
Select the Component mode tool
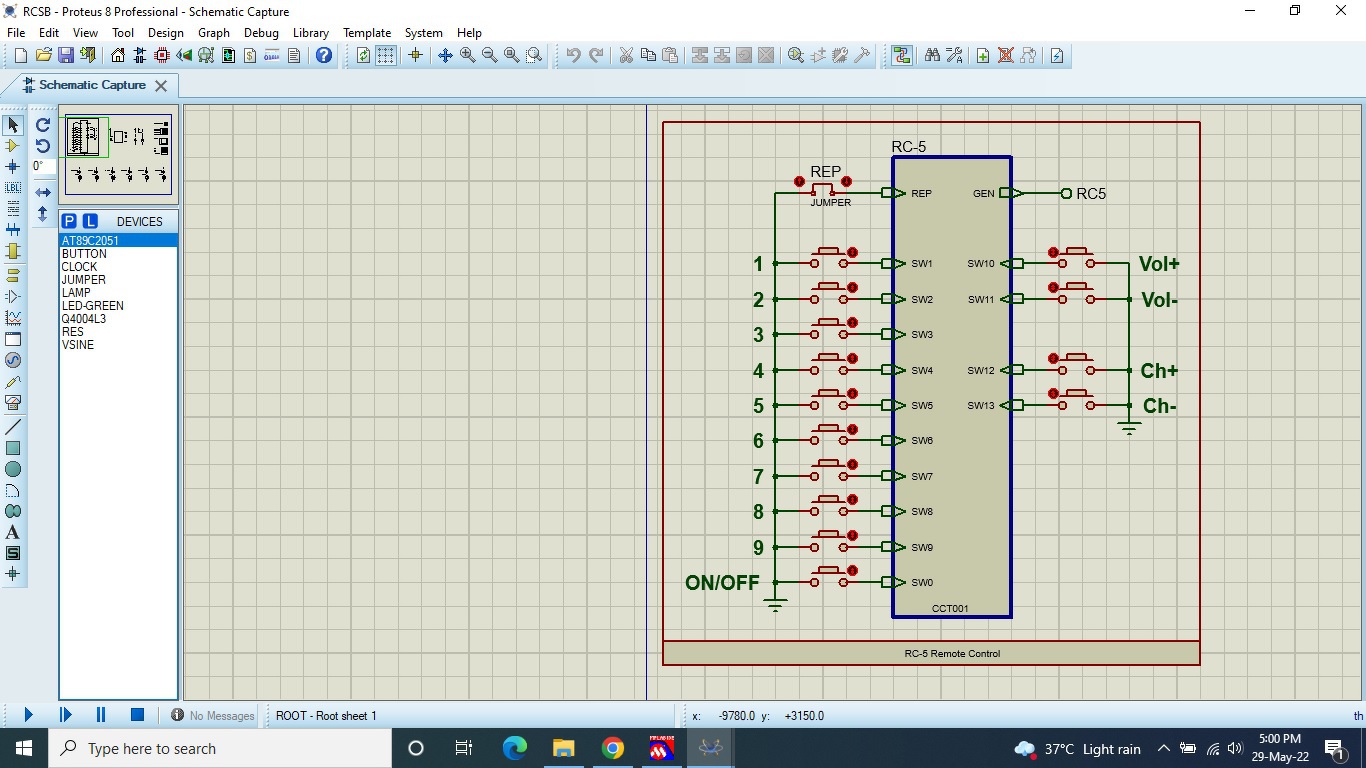pos(13,146)
